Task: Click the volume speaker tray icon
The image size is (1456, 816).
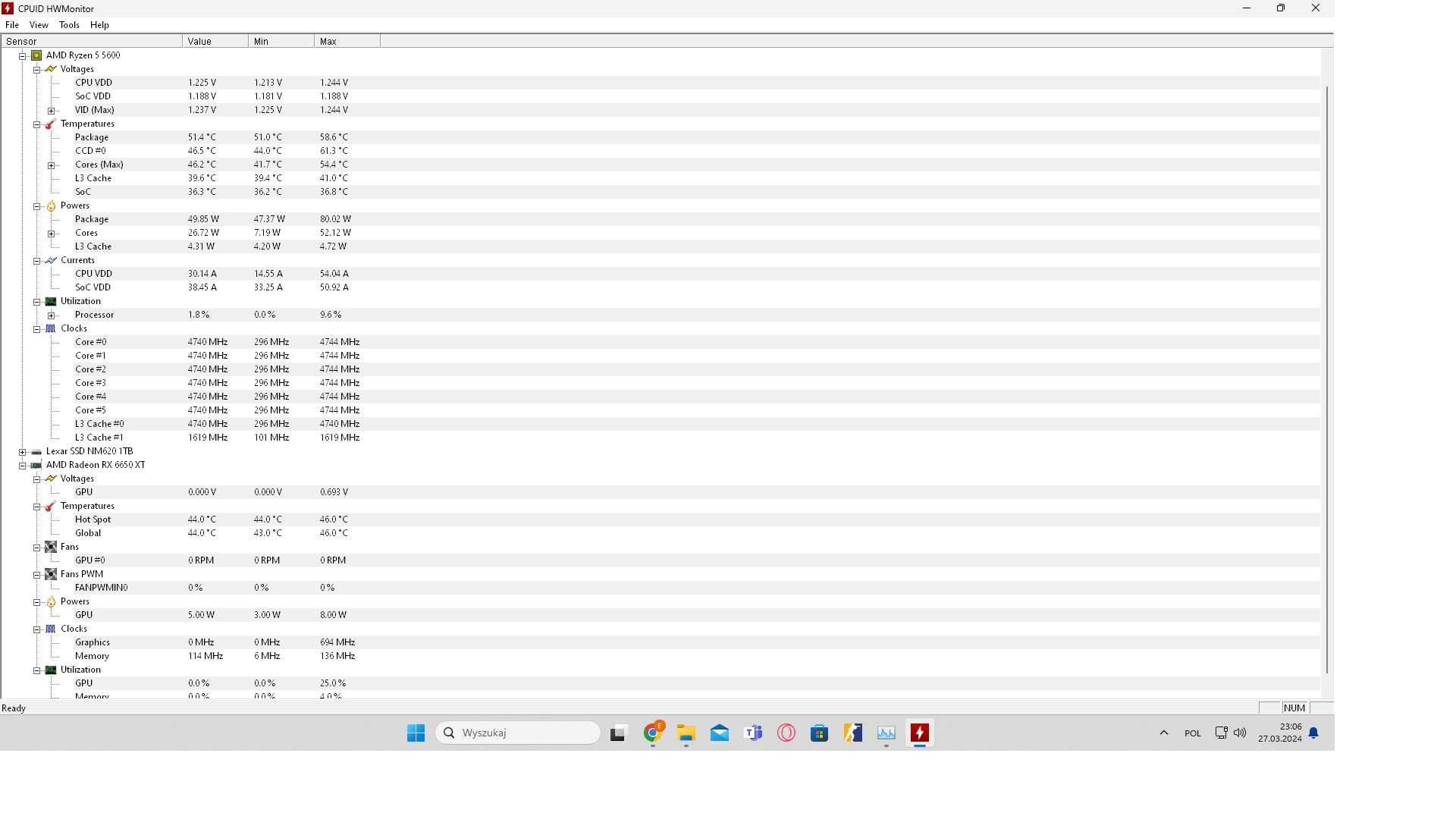Action: pos(1240,733)
